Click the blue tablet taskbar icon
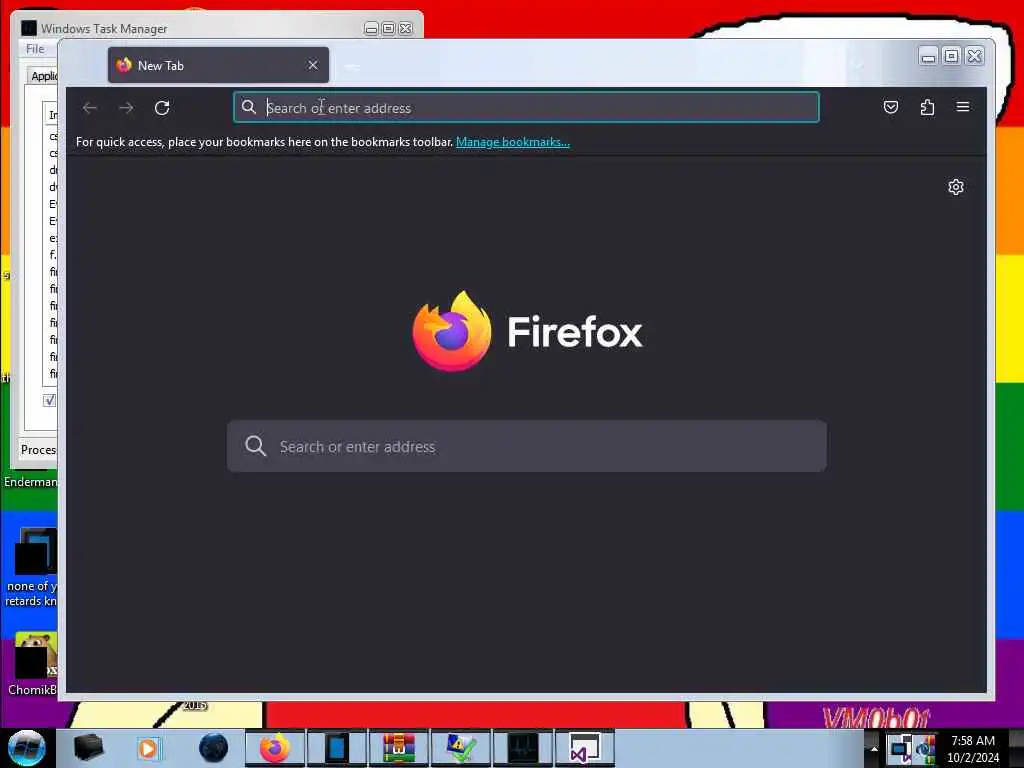 tap(336, 748)
